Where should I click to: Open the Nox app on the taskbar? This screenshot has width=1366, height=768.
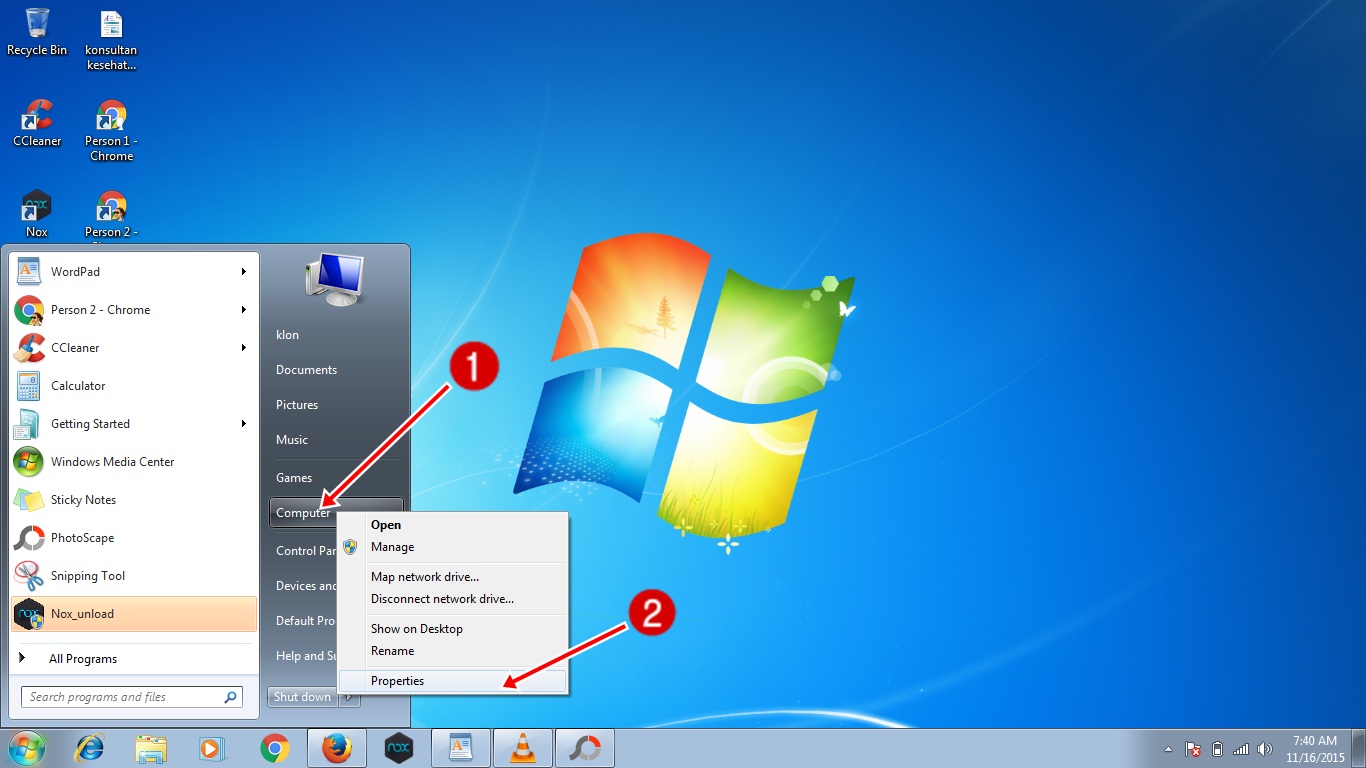399,748
